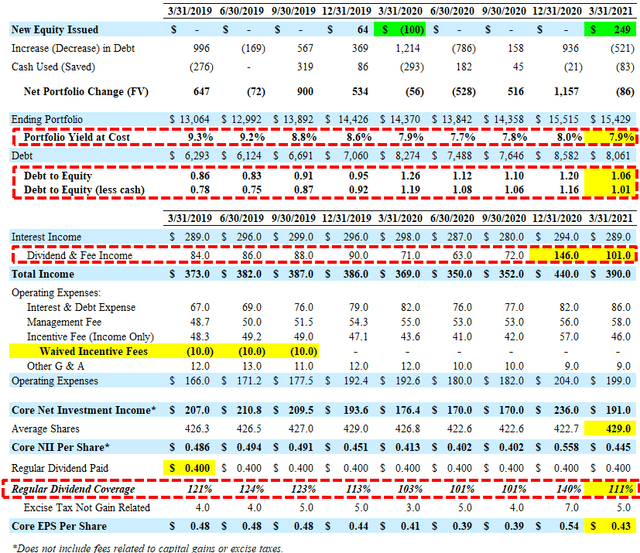Click the 57.0 incentive fee value
640x553 pixels.
click(x=569, y=337)
